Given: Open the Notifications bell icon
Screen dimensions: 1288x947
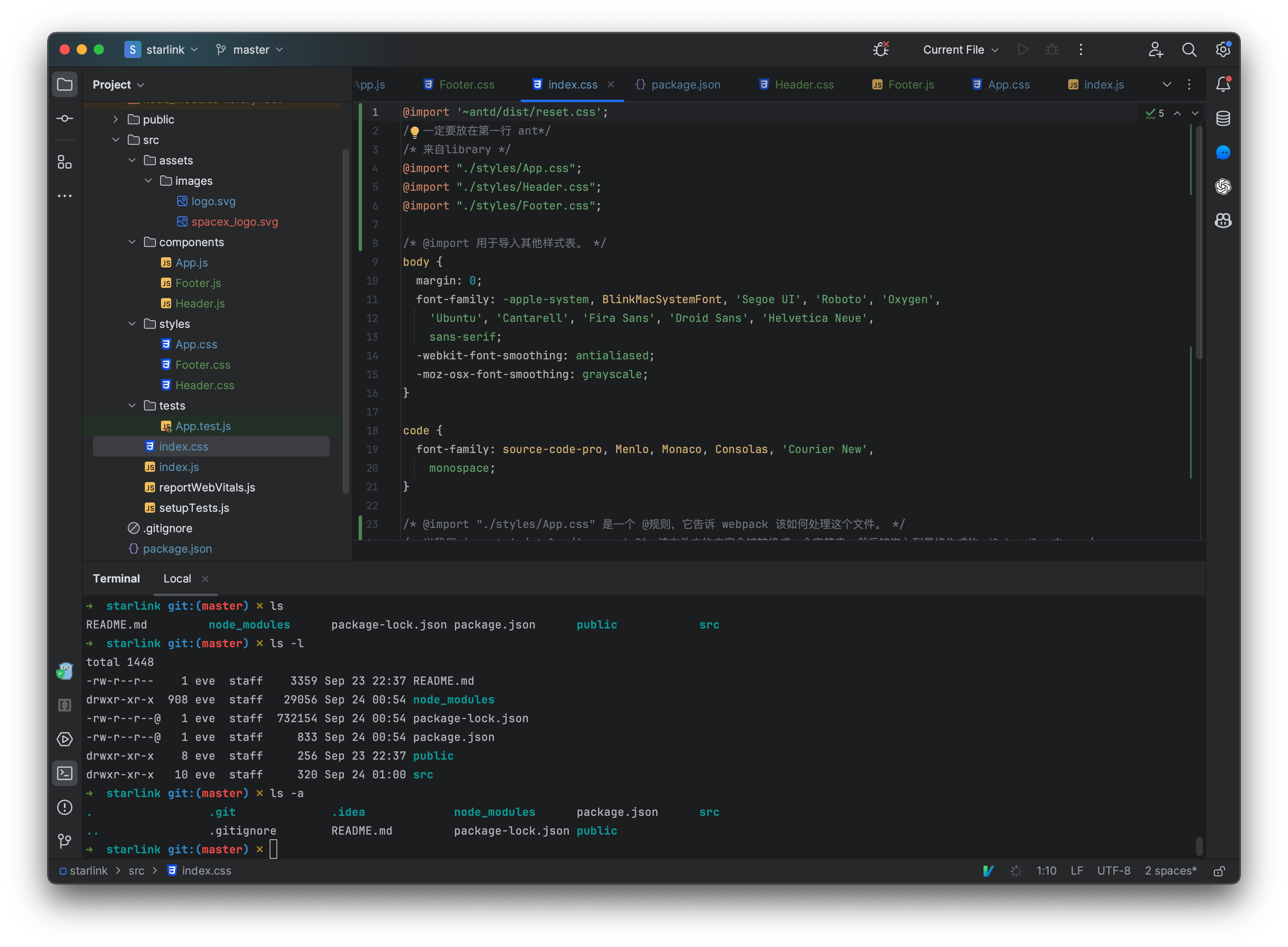Looking at the screenshot, I should (x=1223, y=84).
